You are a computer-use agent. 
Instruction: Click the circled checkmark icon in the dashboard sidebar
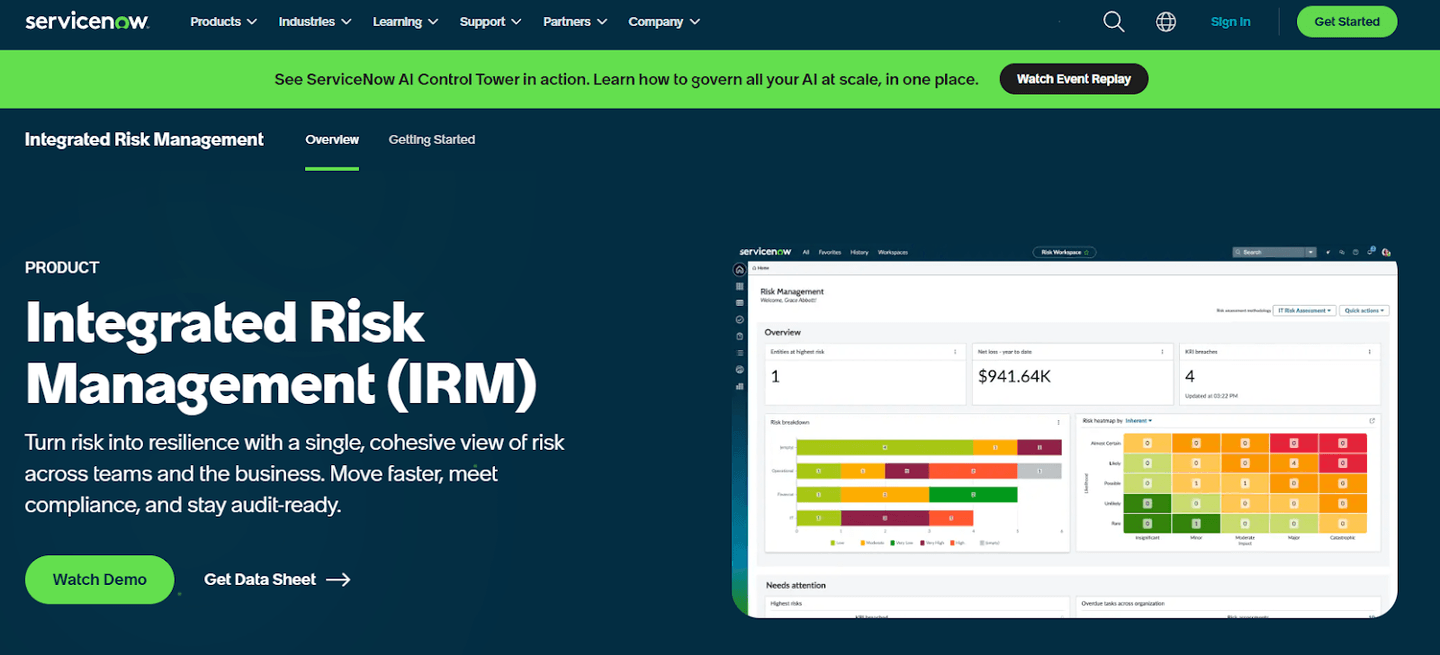[x=739, y=320]
